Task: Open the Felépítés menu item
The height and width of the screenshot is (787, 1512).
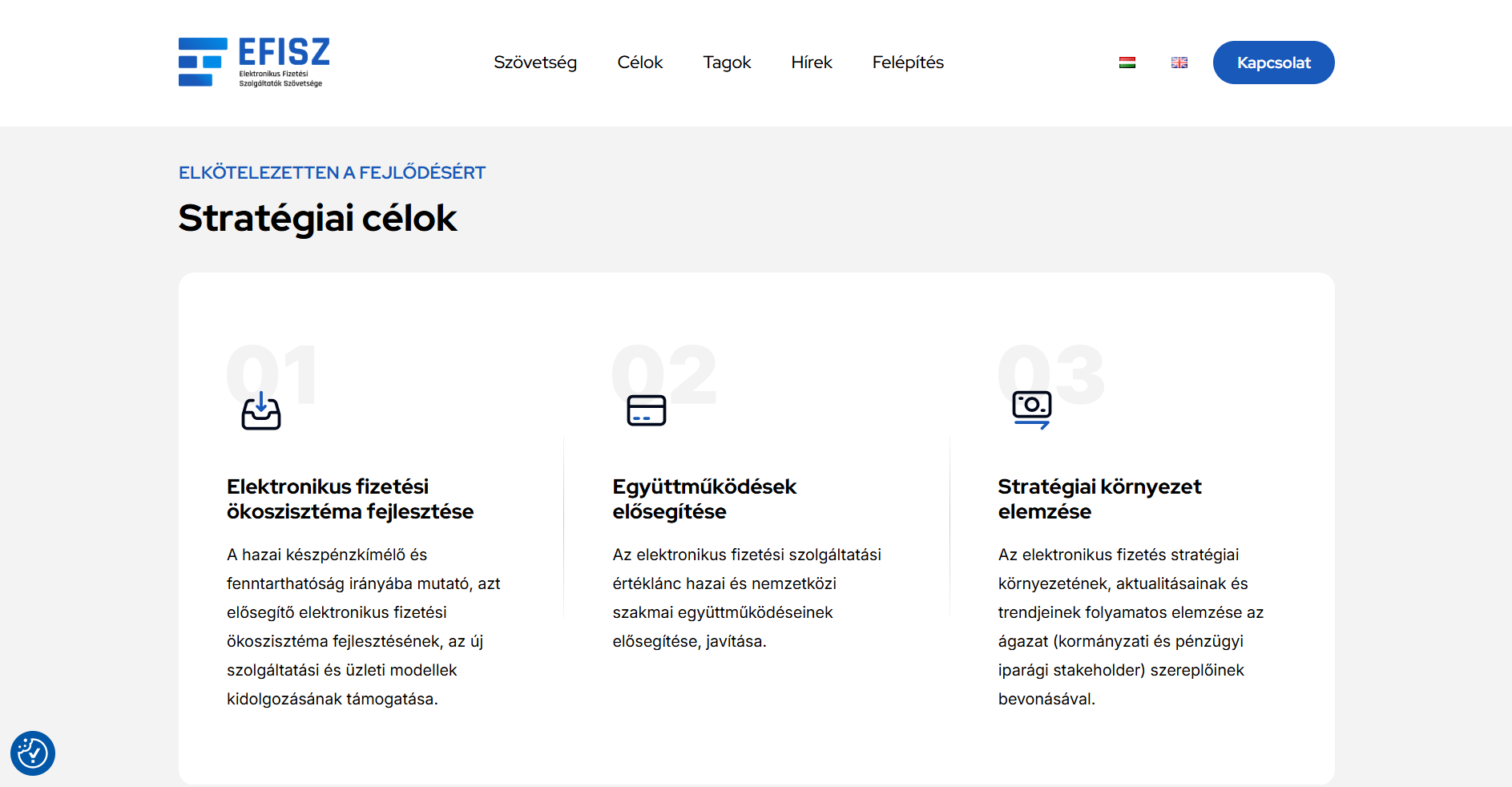Action: [908, 63]
